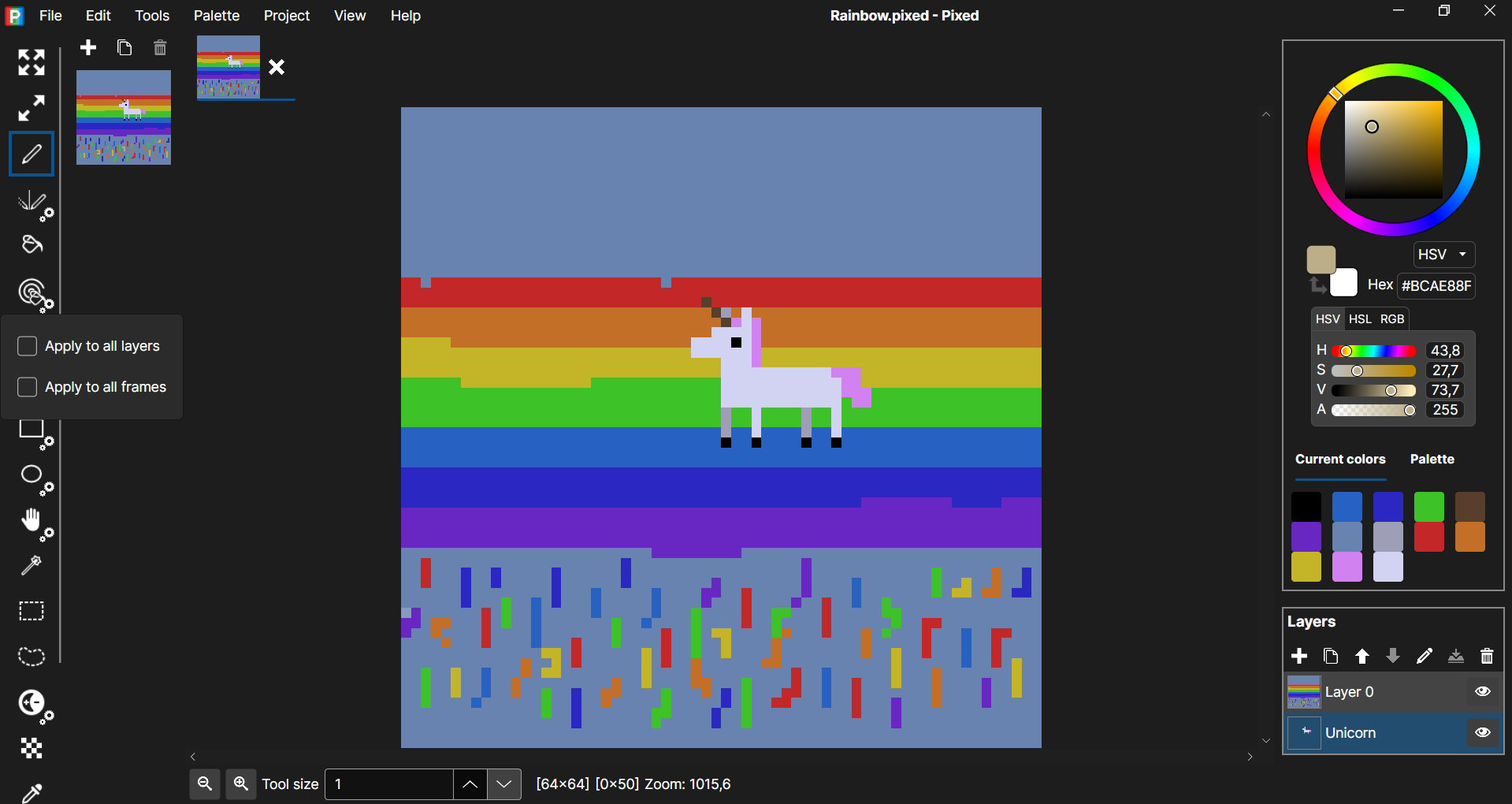Pick the red color swatch
The width and height of the screenshot is (1512, 804).
pos(1428,537)
